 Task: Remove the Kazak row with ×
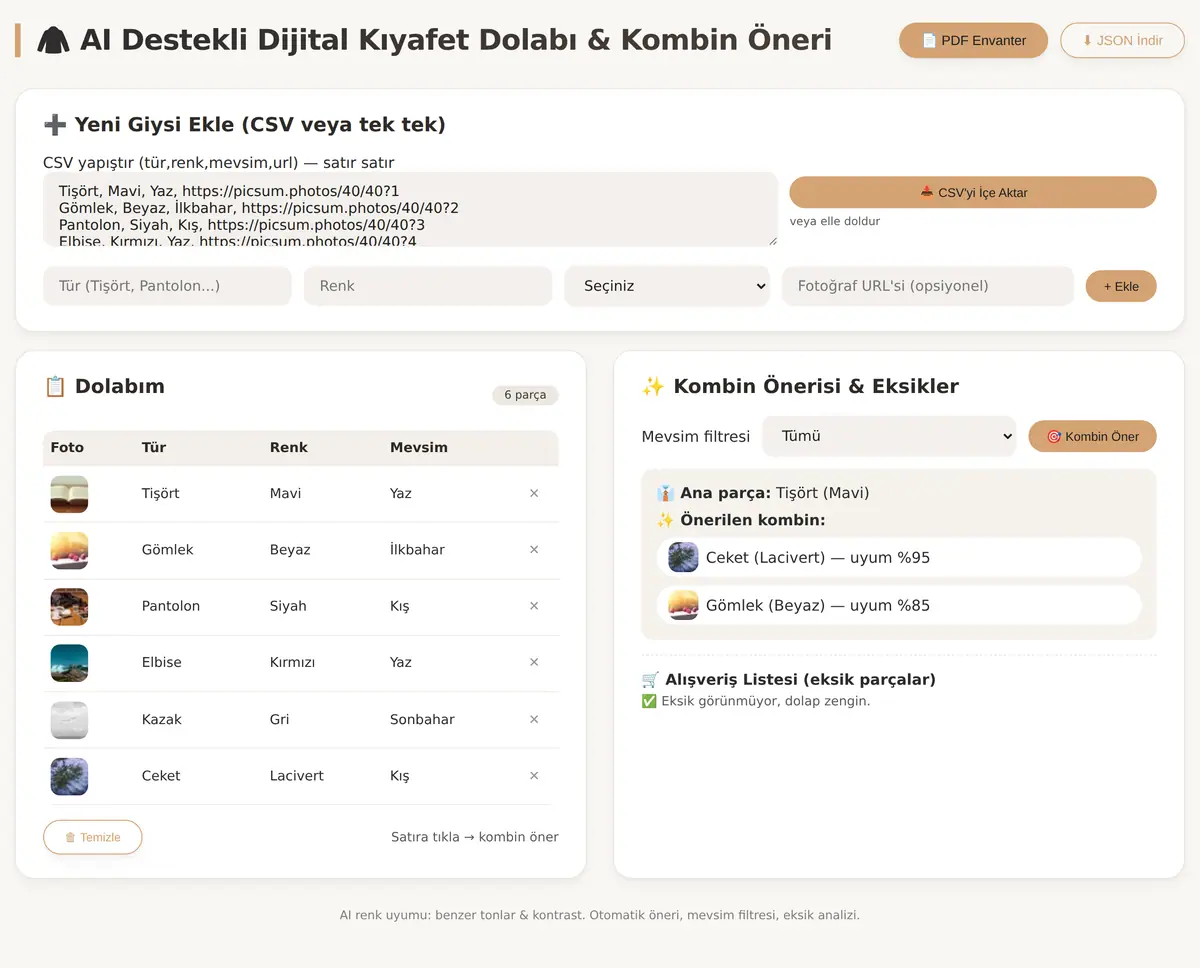pyautogui.click(x=534, y=719)
